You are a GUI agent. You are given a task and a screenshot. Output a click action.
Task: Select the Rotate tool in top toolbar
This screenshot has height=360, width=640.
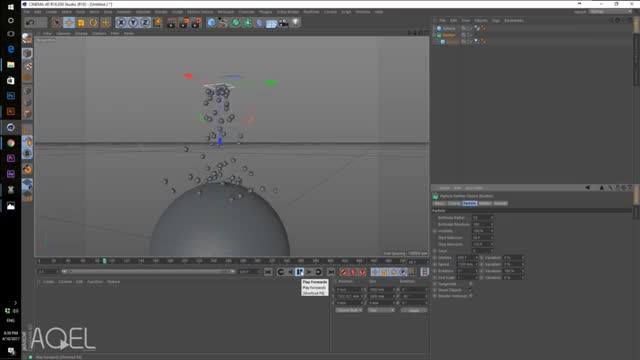coord(93,22)
